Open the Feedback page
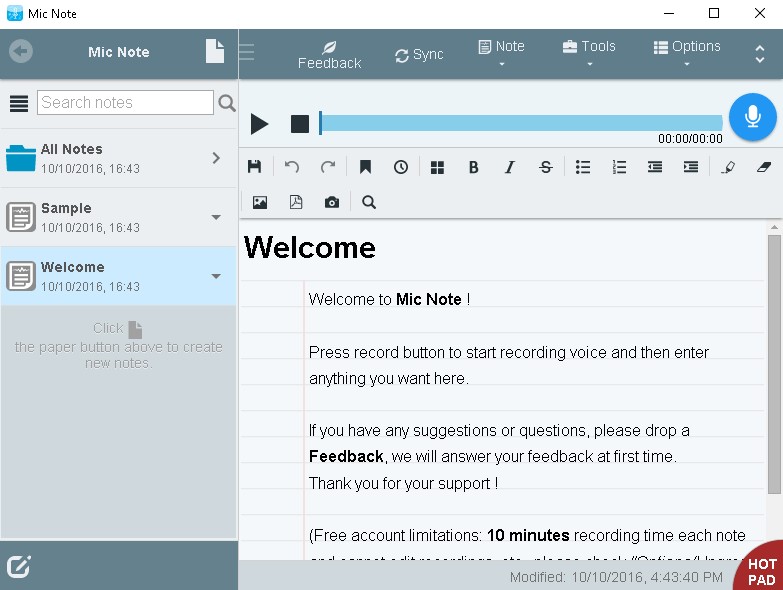 pyautogui.click(x=330, y=55)
